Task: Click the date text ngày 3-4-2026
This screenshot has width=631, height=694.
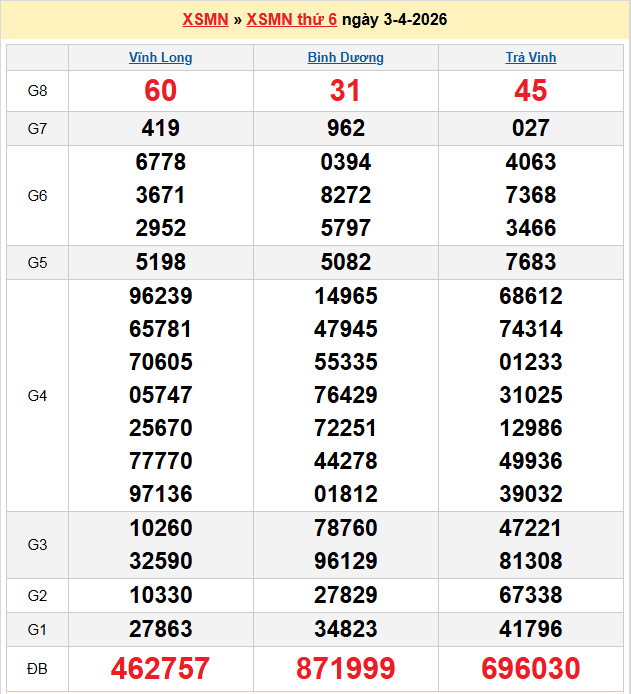Action: tap(394, 20)
